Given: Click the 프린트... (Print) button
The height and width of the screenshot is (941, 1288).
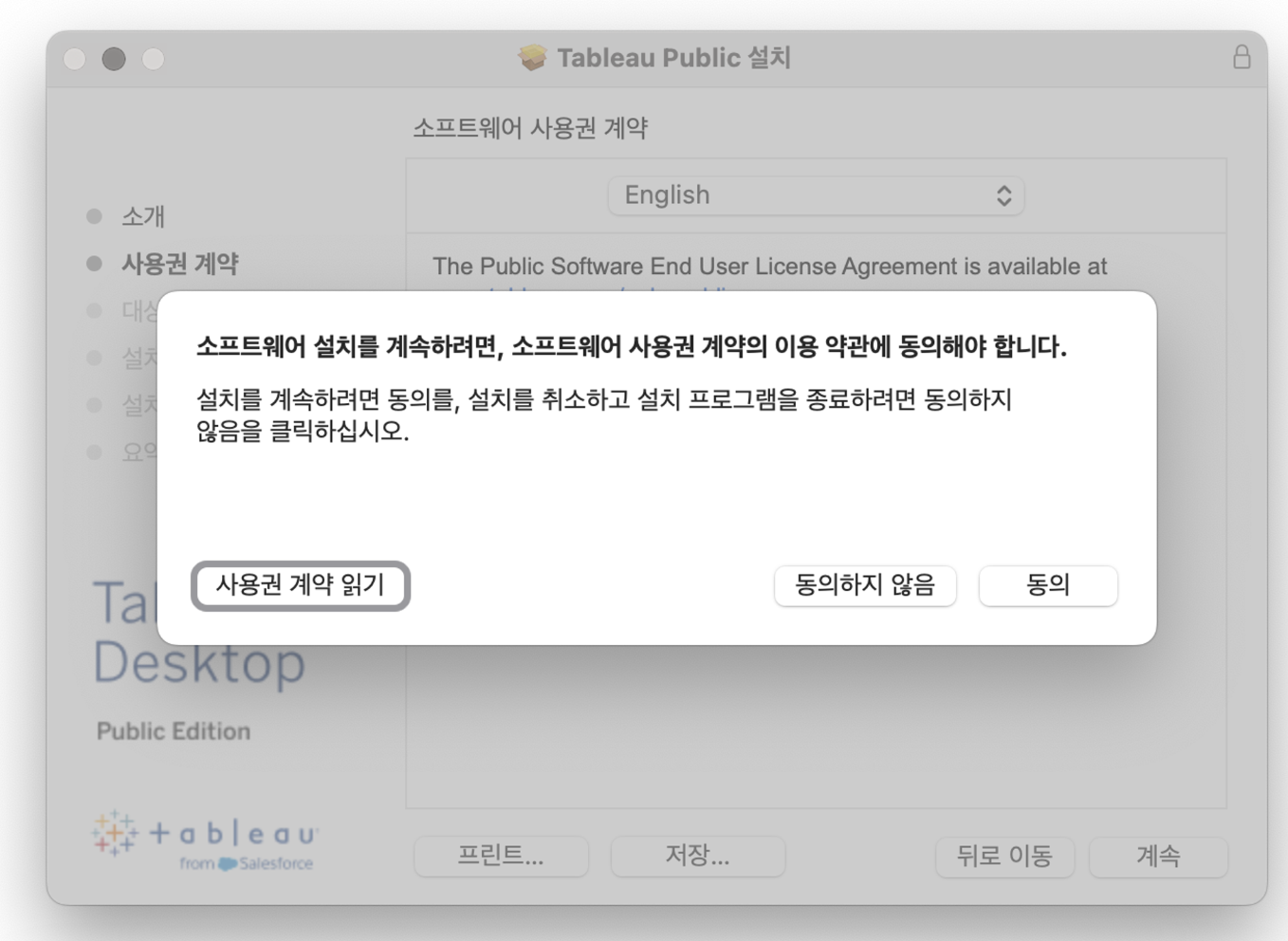Looking at the screenshot, I should point(501,856).
